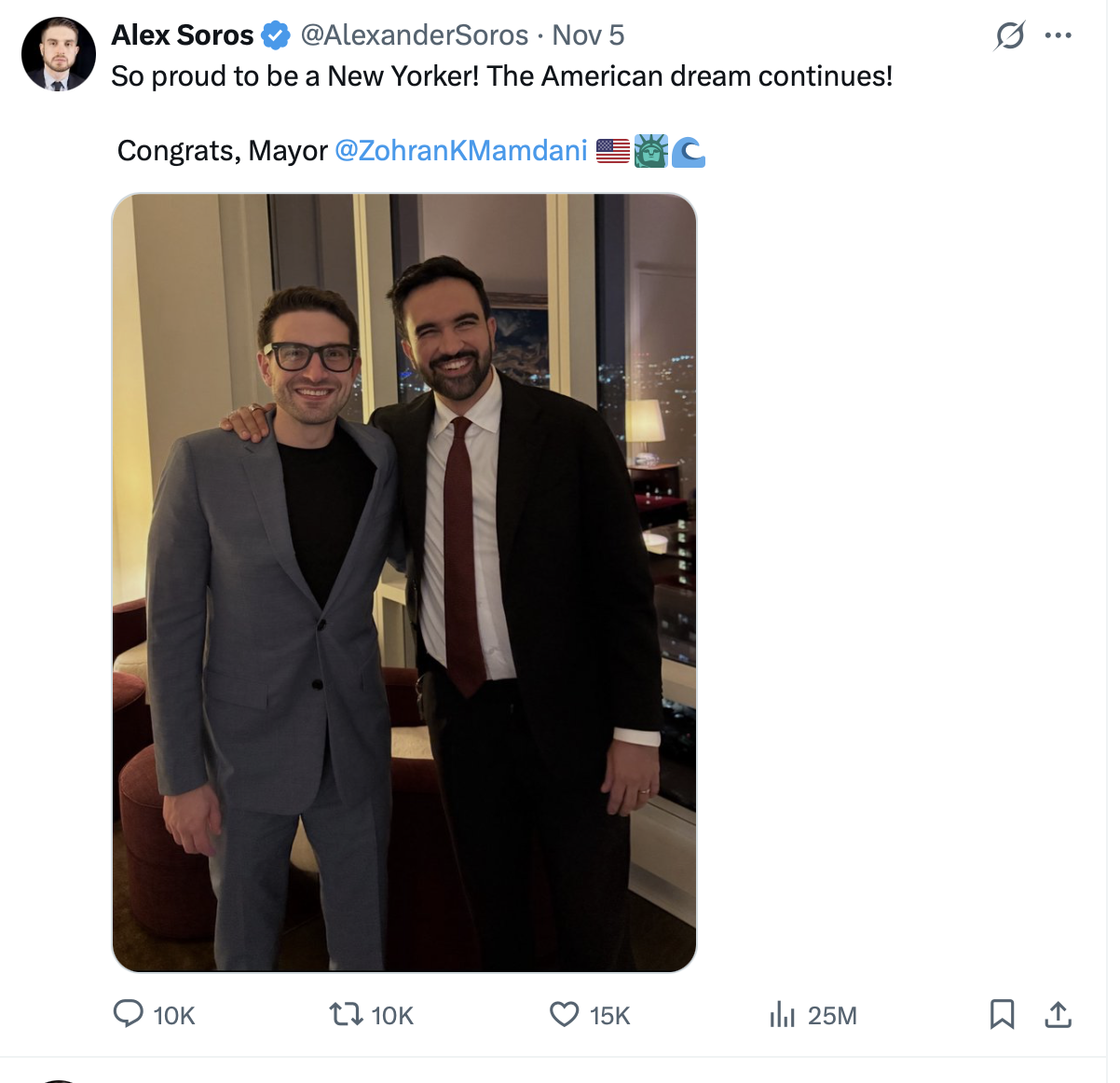The height and width of the screenshot is (1083, 1120).
Task: Open the @AlexanderSoros handle link
Action: tap(414, 35)
